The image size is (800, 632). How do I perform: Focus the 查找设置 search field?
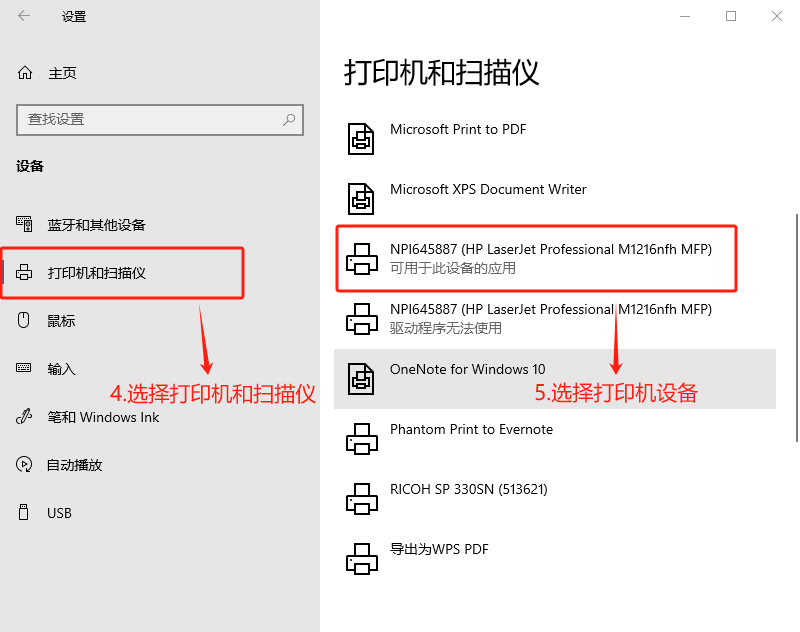click(160, 120)
